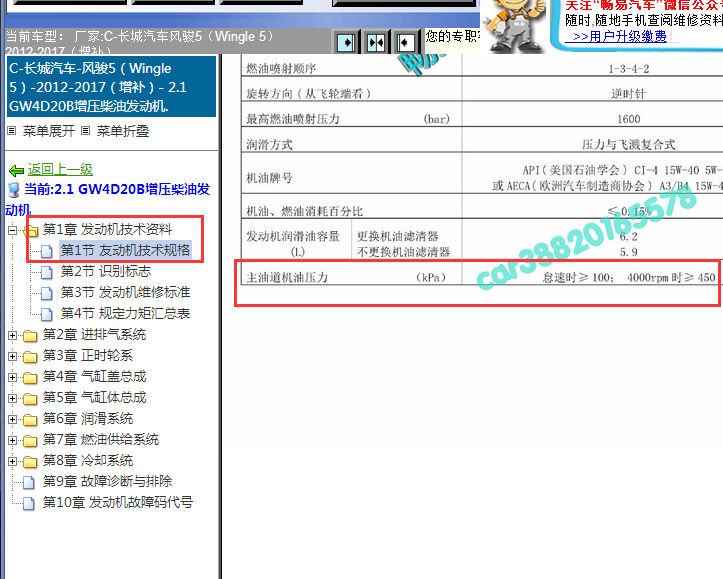Select 第2章 进排气系统 chapter
The width and height of the screenshot is (723, 579).
coord(94,334)
